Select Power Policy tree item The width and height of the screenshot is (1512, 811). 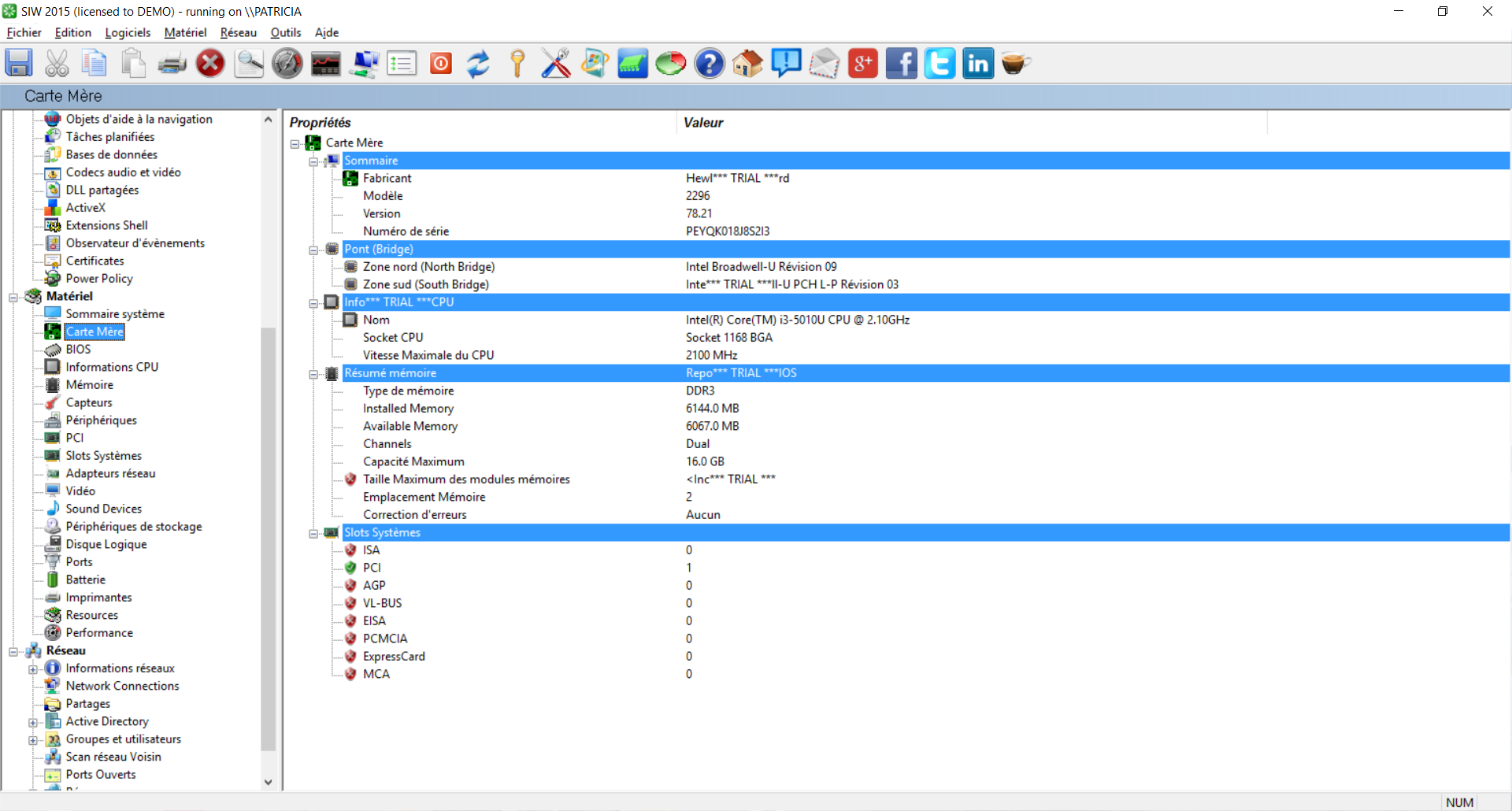pyautogui.click(x=99, y=278)
